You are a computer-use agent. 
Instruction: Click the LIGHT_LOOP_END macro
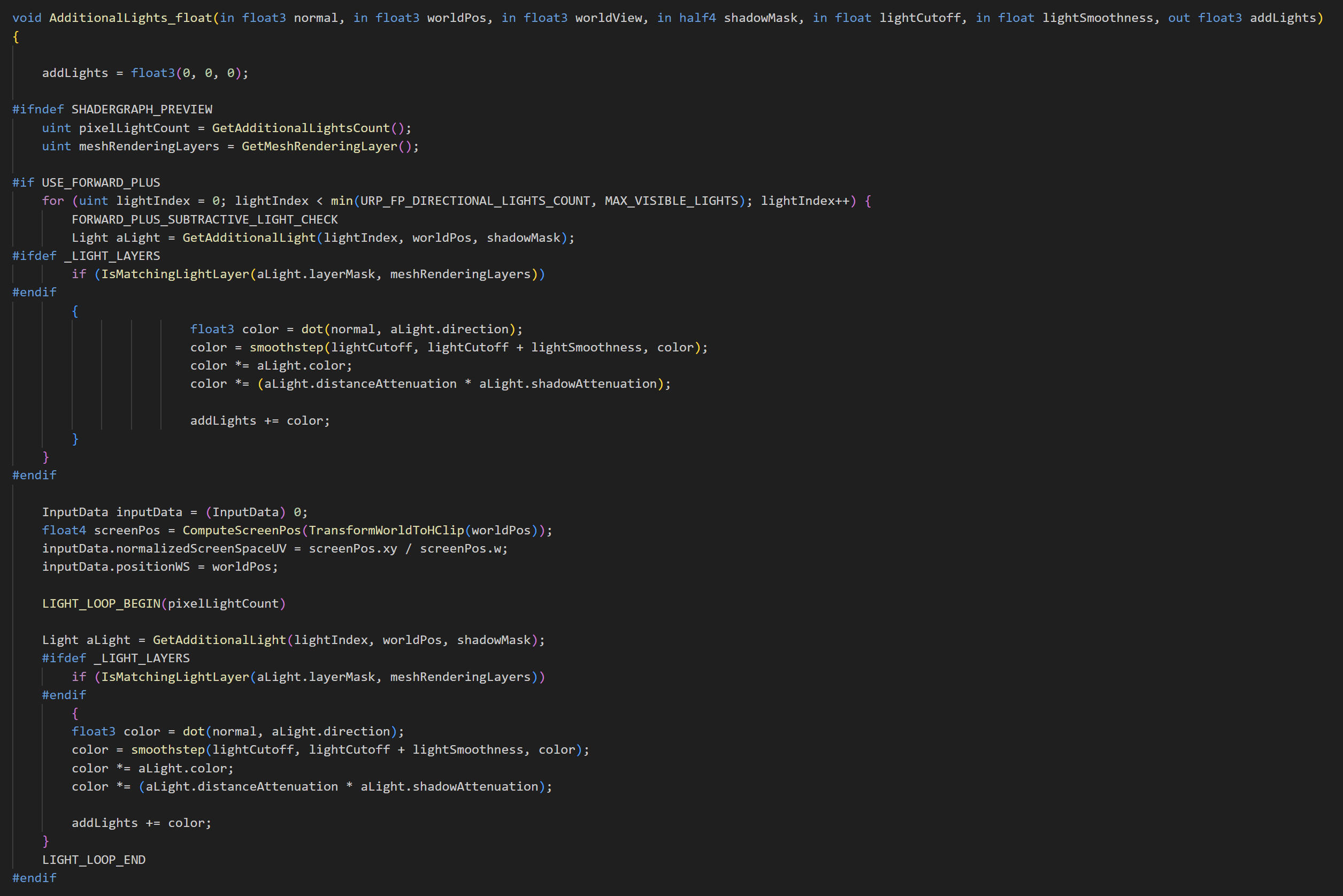[94, 860]
